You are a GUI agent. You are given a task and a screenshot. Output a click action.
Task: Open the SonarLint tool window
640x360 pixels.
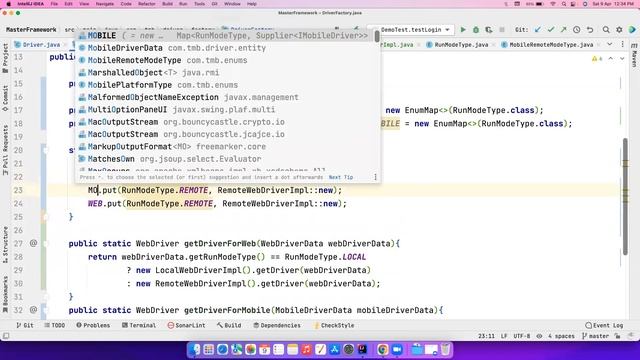[x=187, y=325]
